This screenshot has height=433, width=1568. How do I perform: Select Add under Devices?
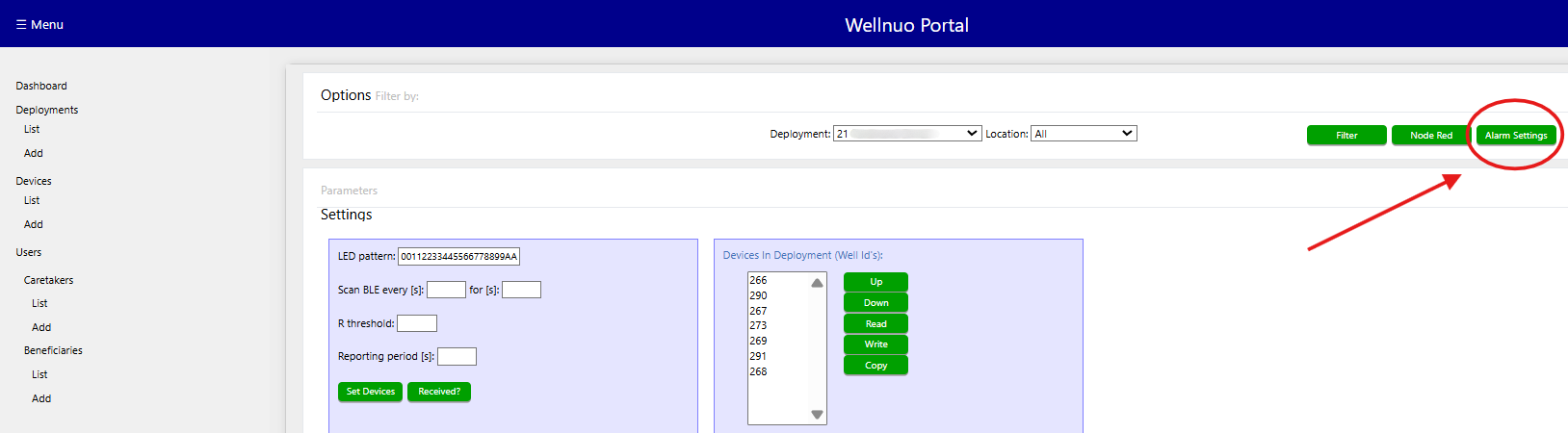(x=34, y=224)
